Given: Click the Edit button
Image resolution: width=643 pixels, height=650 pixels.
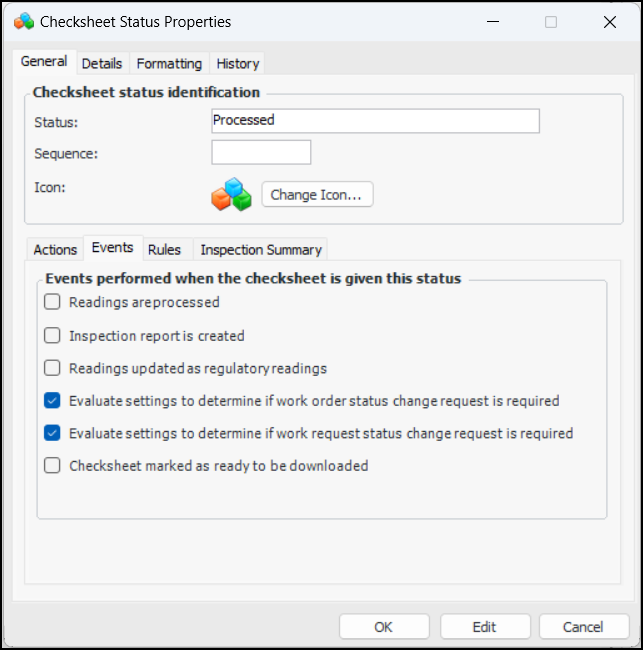Looking at the screenshot, I should click(x=484, y=627).
